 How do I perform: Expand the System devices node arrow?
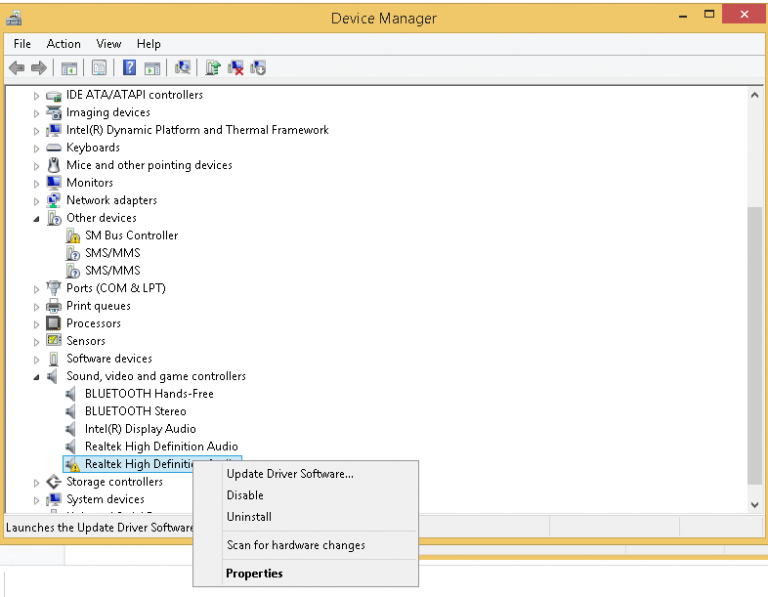[36, 501]
